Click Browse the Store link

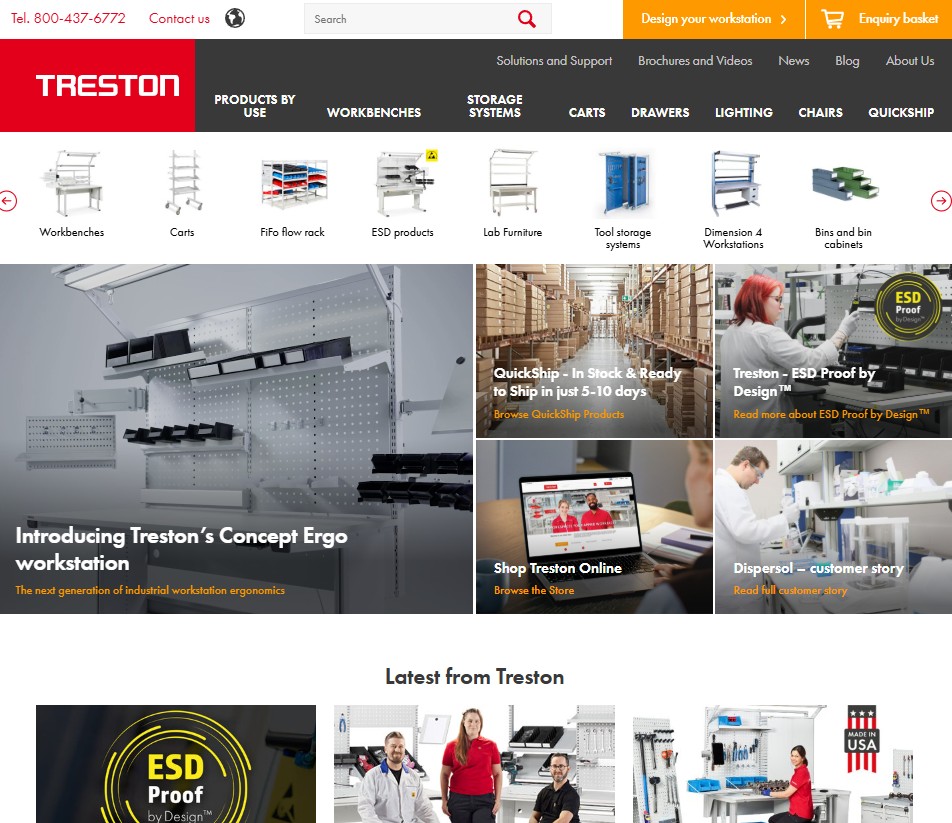coord(534,590)
